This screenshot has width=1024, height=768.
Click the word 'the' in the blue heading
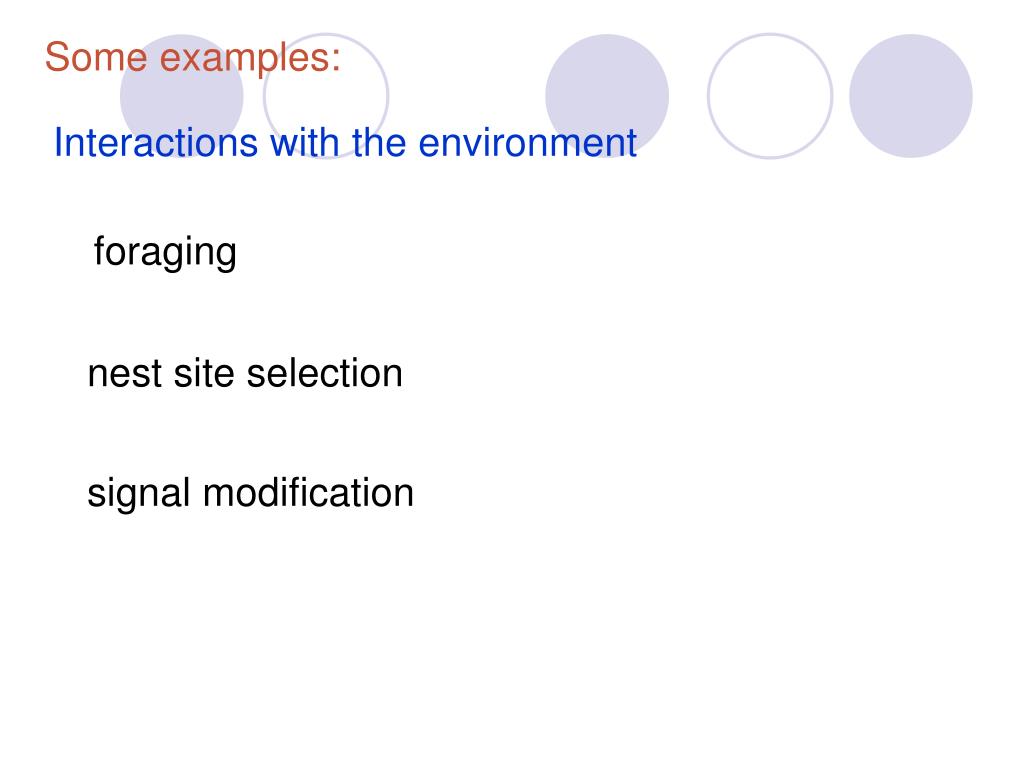pos(379,142)
